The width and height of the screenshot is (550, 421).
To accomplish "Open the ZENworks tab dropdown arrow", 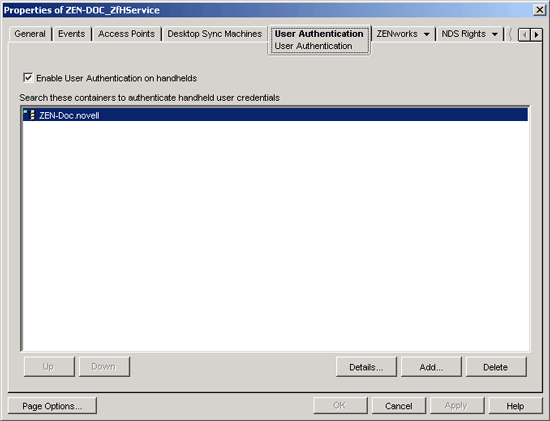I will pos(427,34).
